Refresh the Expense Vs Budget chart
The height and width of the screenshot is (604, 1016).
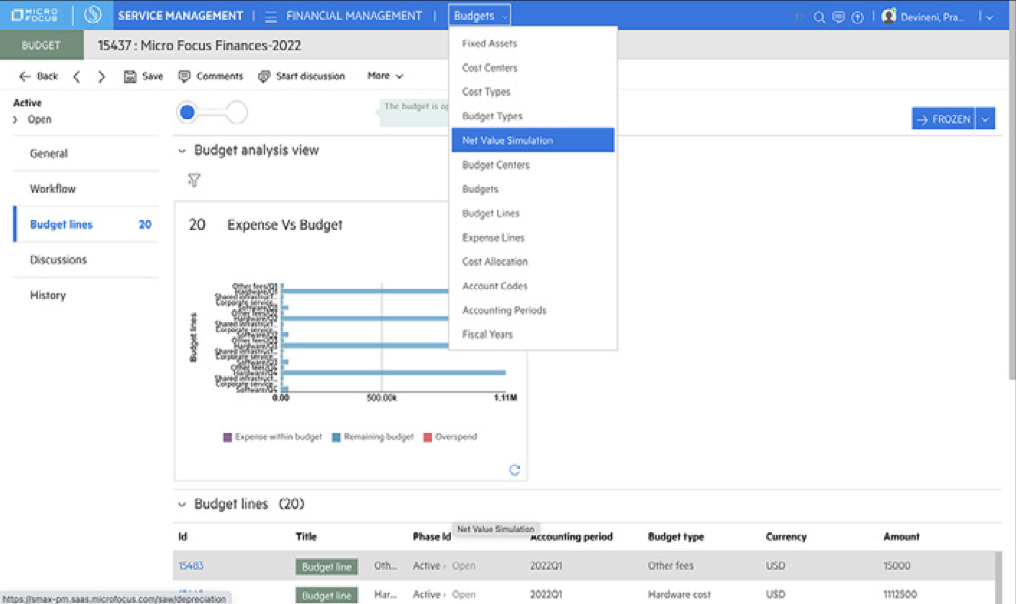tap(514, 470)
